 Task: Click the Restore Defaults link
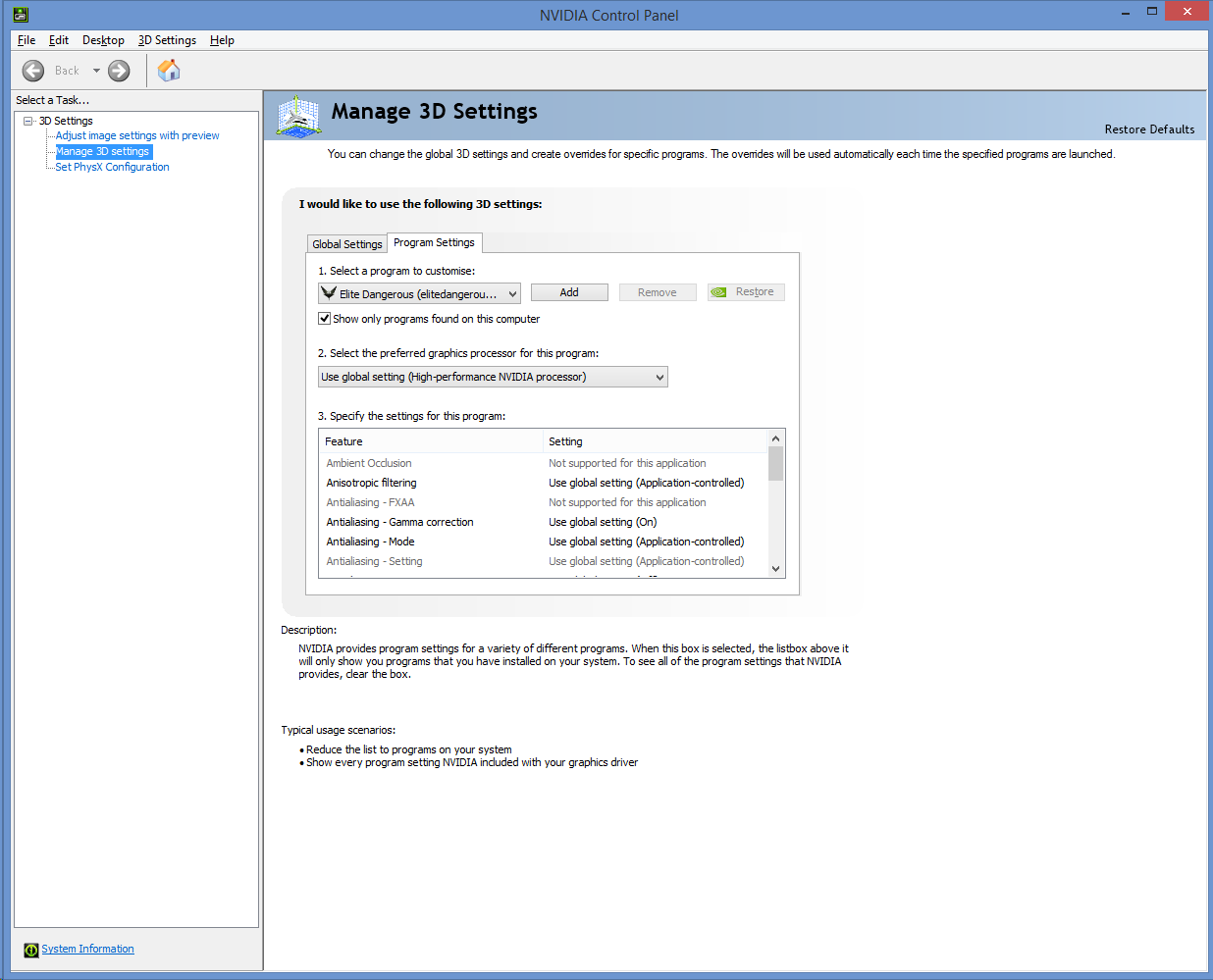pyautogui.click(x=1149, y=129)
